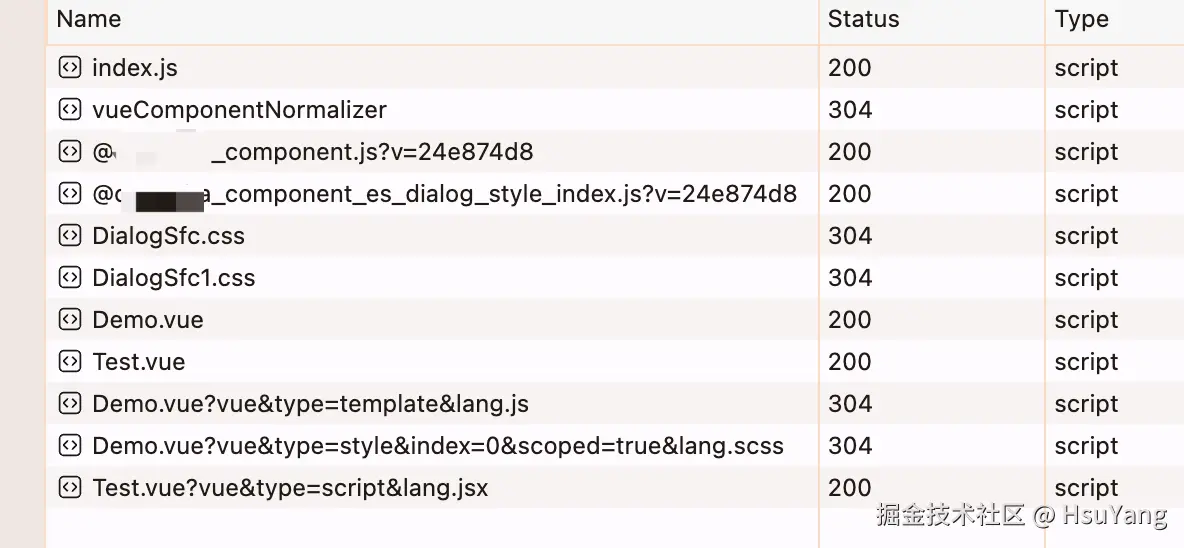Select the Demo.vue style scoped scss request
This screenshot has width=1184, height=548.
[438, 446]
